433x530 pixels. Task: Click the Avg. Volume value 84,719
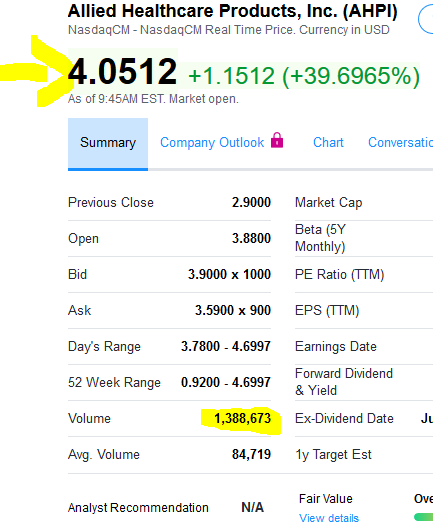click(x=251, y=454)
